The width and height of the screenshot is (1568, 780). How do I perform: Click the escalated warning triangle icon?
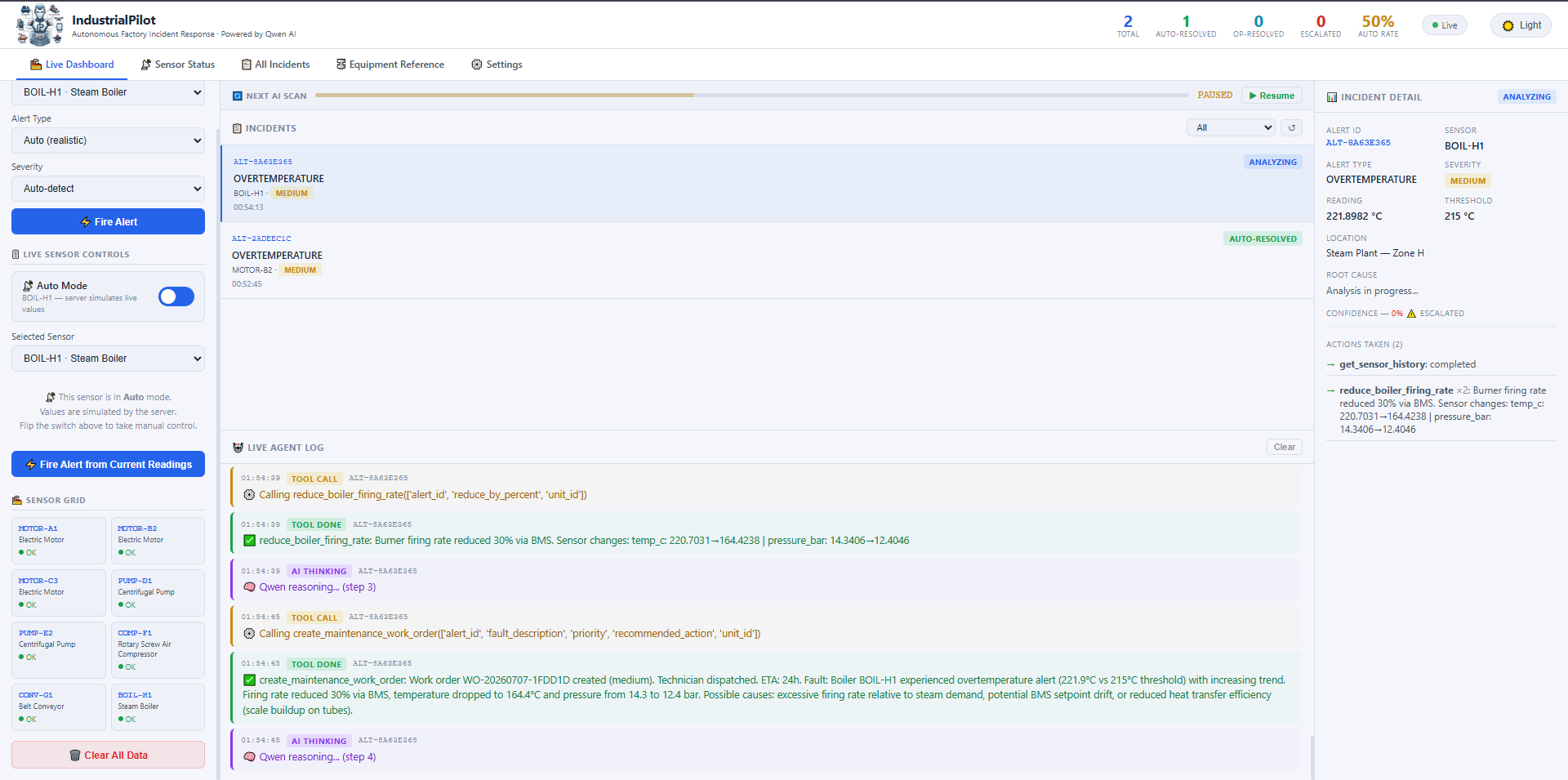1411,314
